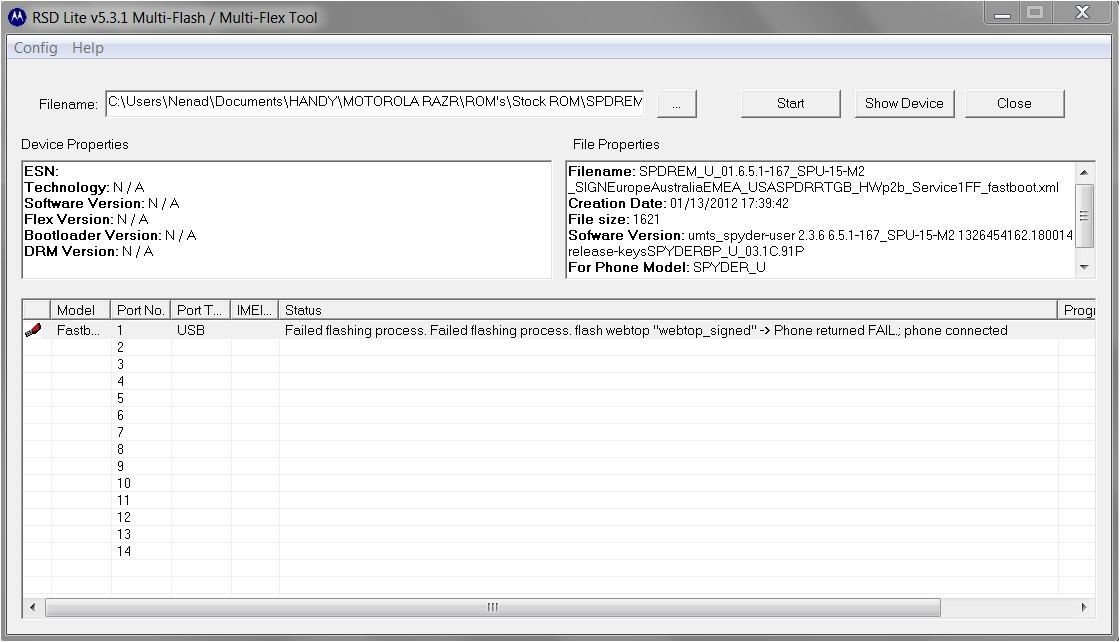Click the Failed flashing process status text
This screenshot has height=642, width=1120.
coord(646,331)
